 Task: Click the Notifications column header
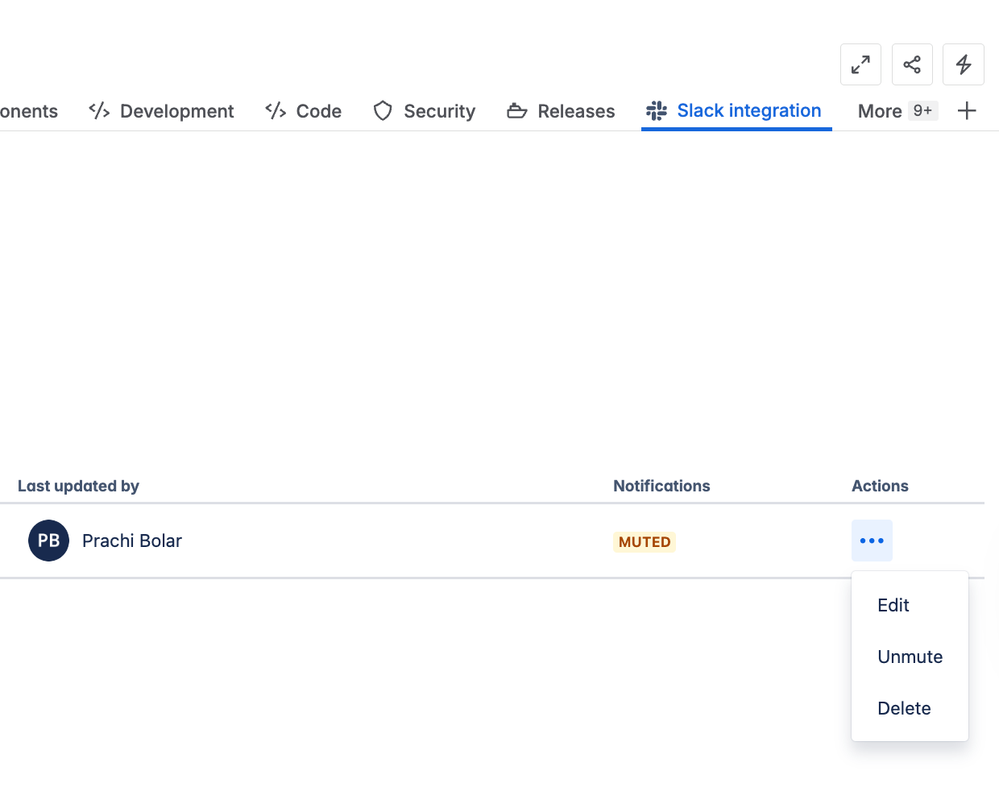point(661,486)
